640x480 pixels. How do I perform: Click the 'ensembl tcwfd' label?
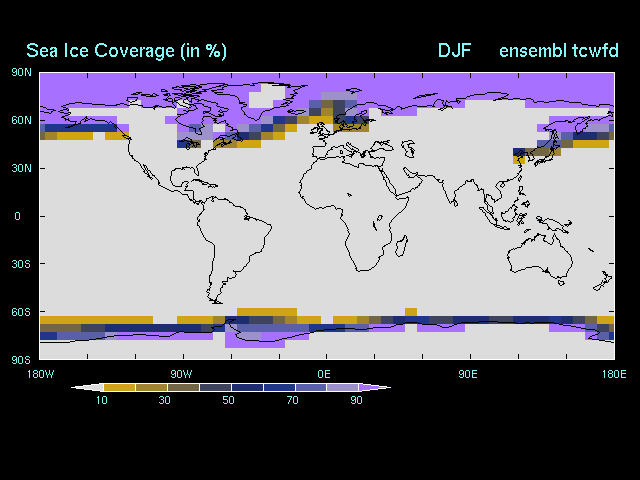pyautogui.click(x=559, y=51)
